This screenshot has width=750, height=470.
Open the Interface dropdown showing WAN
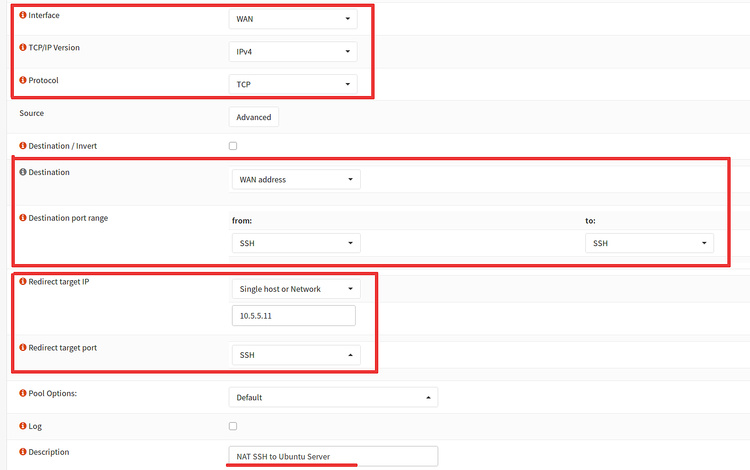tap(293, 19)
